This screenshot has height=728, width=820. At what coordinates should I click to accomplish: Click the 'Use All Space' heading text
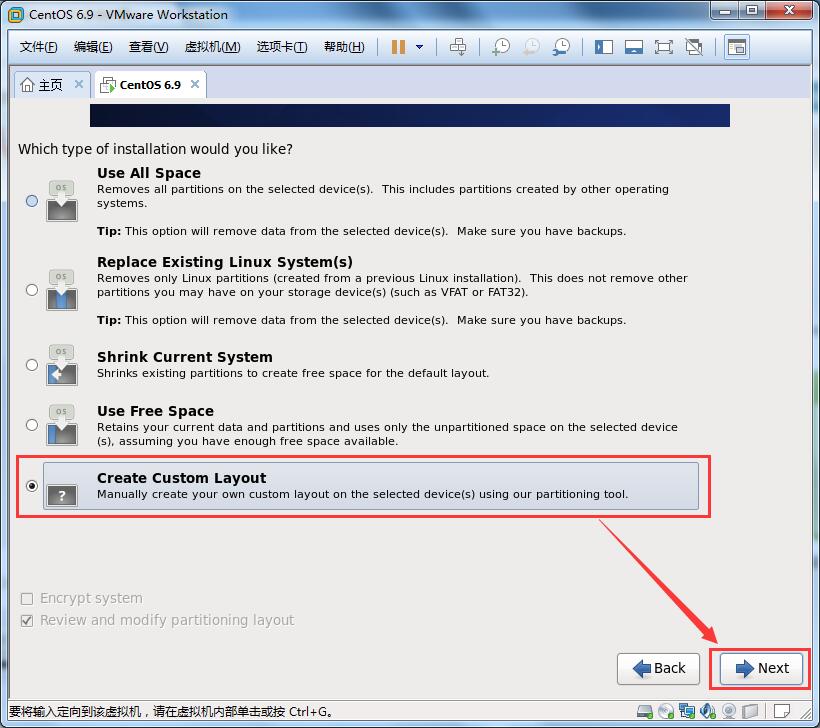[149, 173]
